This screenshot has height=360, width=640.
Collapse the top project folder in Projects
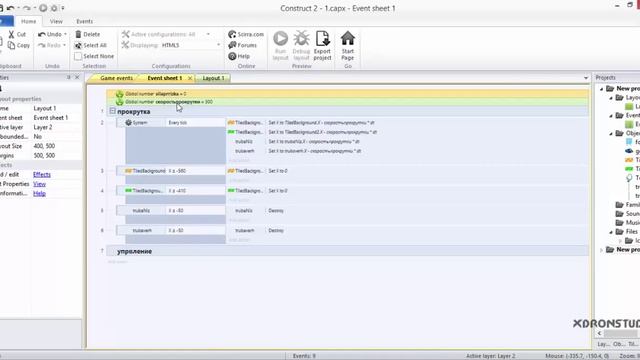tap(602, 89)
